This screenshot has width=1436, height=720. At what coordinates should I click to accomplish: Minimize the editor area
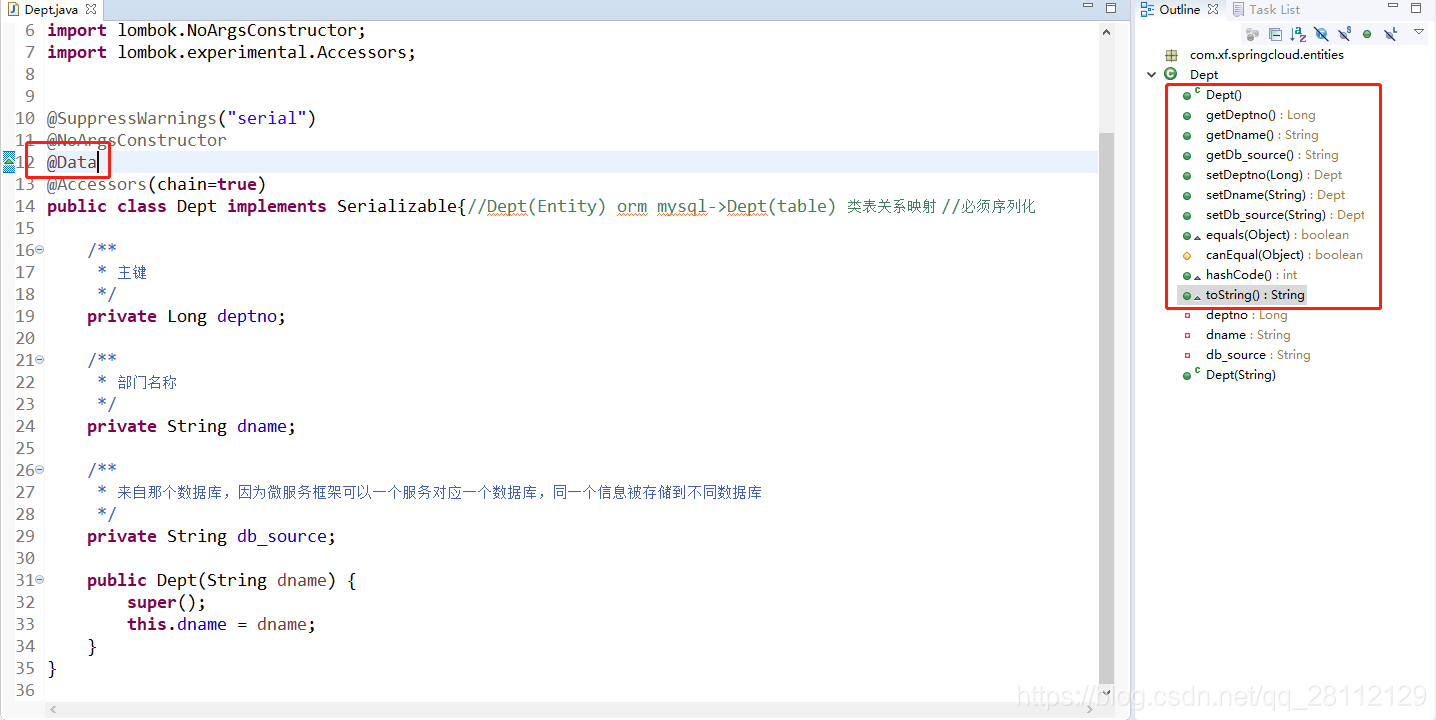pyautogui.click(x=1088, y=8)
